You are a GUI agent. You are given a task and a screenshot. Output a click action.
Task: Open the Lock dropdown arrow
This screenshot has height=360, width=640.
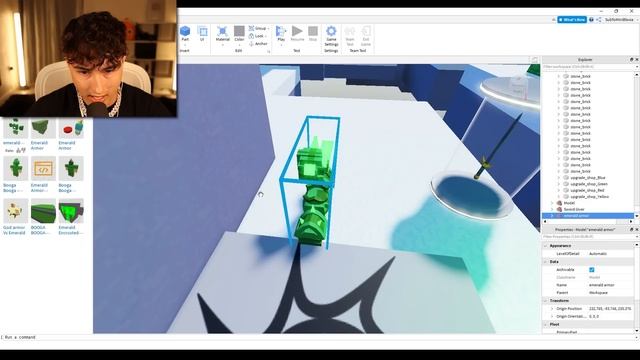tap(266, 36)
